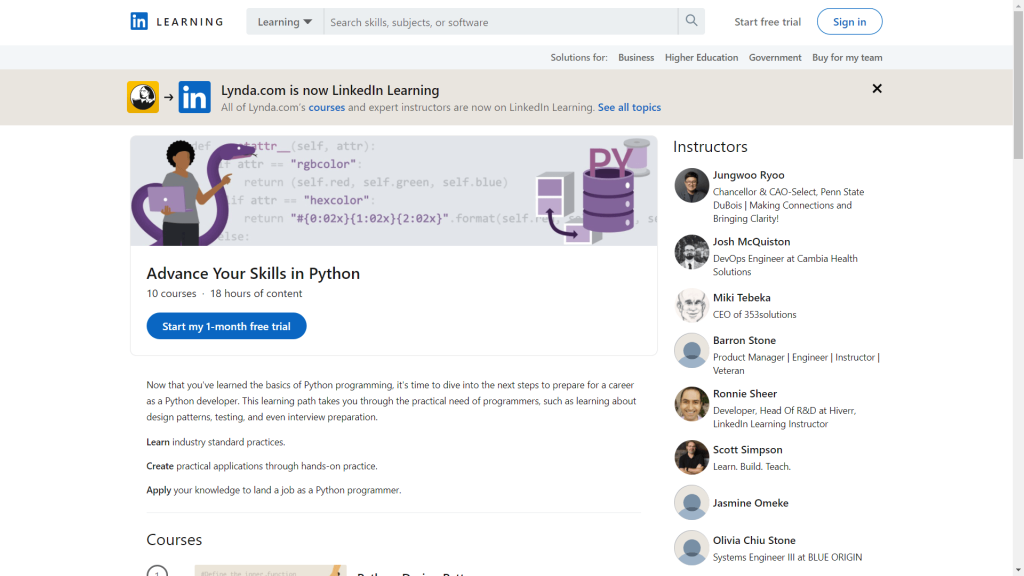Open the See all topics link
Image resolution: width=1024 pixels, height=576 pixels.
point(629,107)
